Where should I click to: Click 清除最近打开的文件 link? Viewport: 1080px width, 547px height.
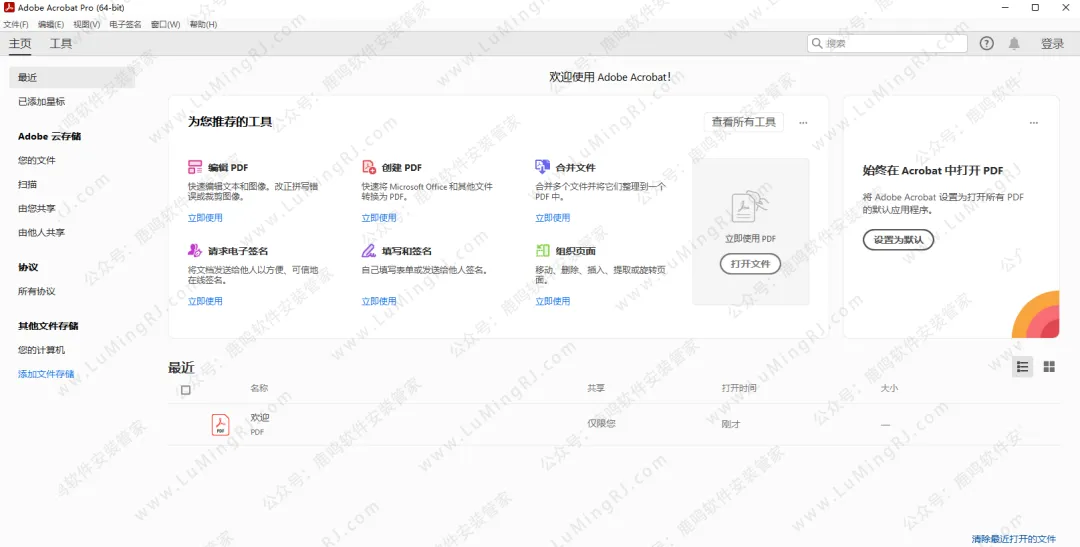click(x=1013, y=539)
